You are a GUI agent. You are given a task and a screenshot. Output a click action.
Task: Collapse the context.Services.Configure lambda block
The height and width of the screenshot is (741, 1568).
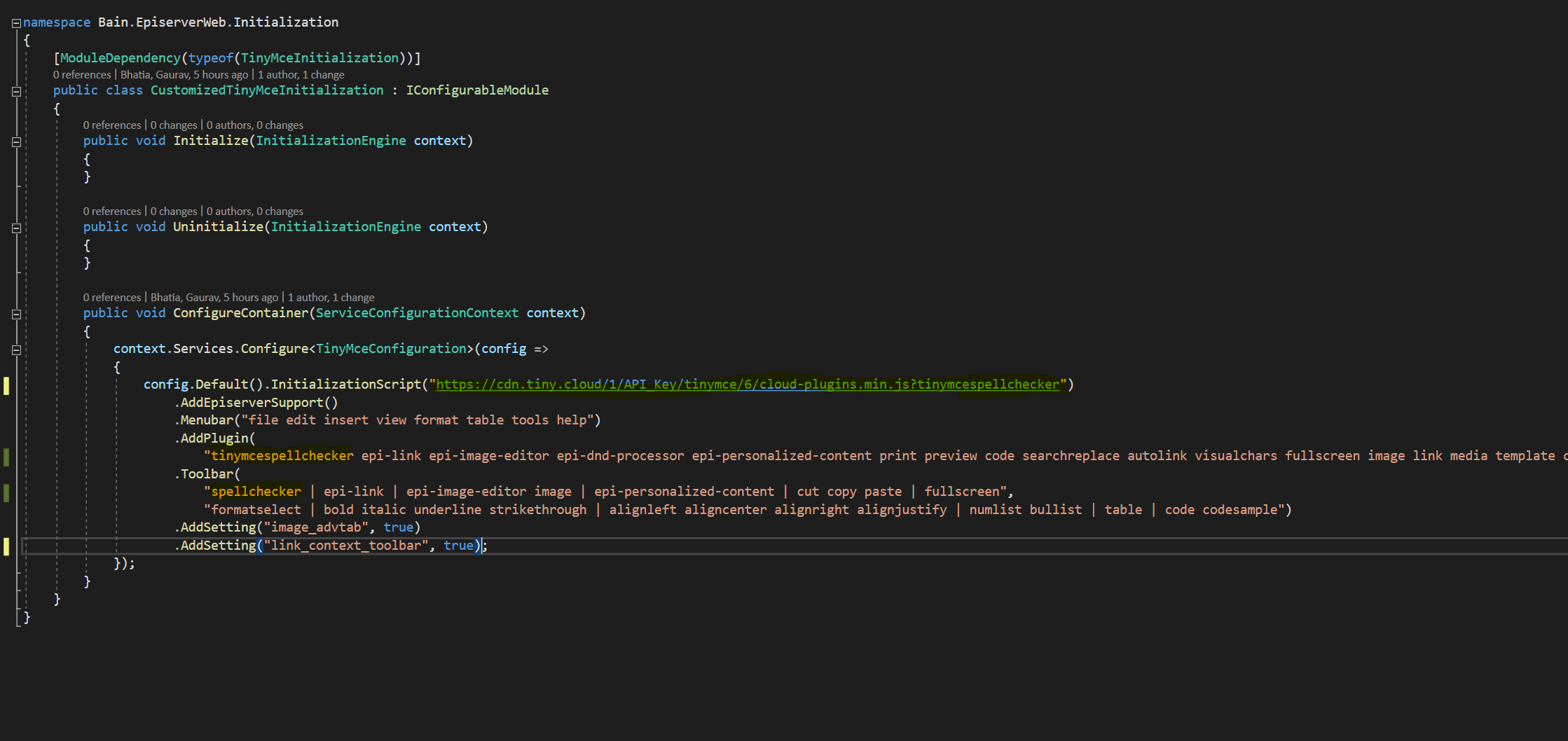pos(16,349)
